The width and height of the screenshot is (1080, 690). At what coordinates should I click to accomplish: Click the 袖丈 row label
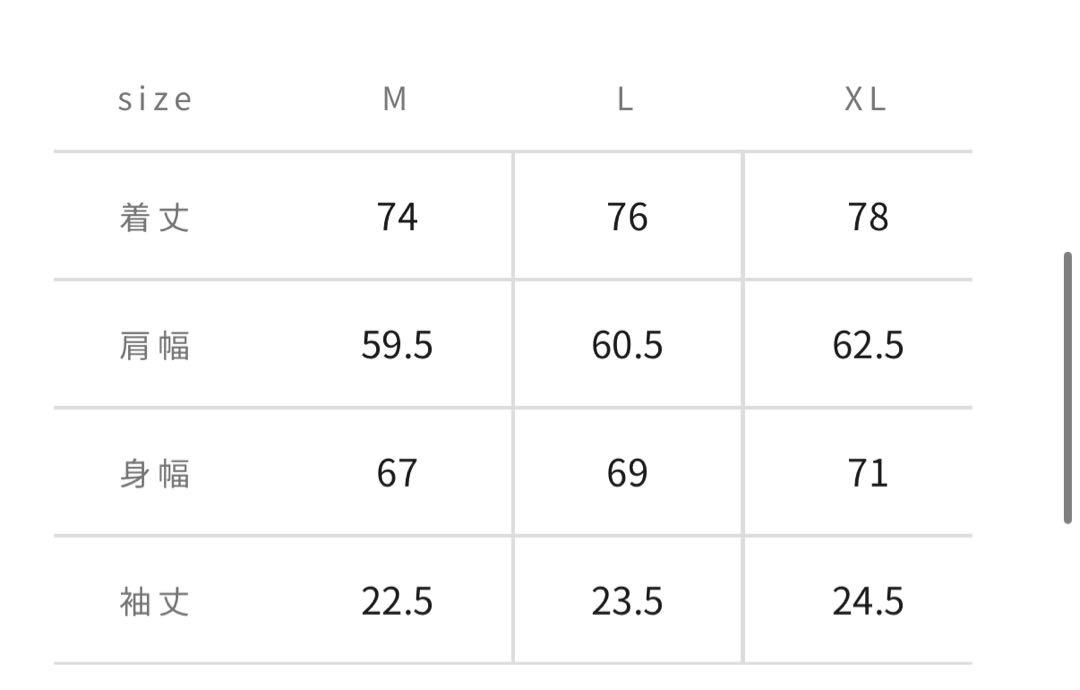point(154,602)
